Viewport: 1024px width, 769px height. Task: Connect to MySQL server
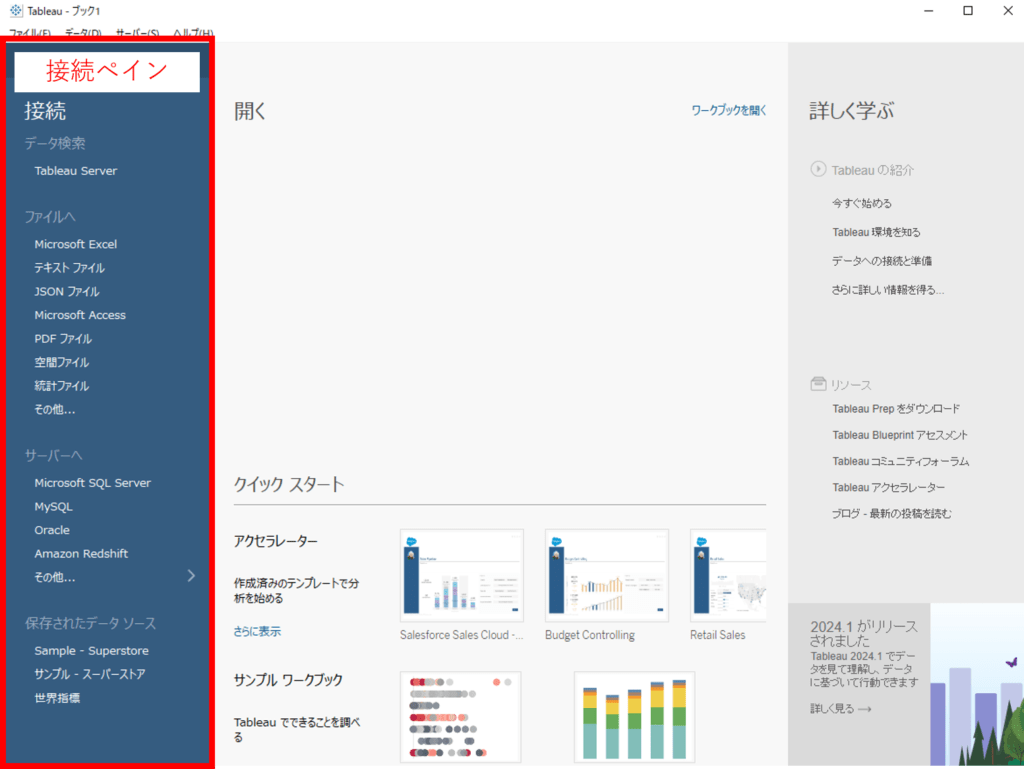click(54, 506)
